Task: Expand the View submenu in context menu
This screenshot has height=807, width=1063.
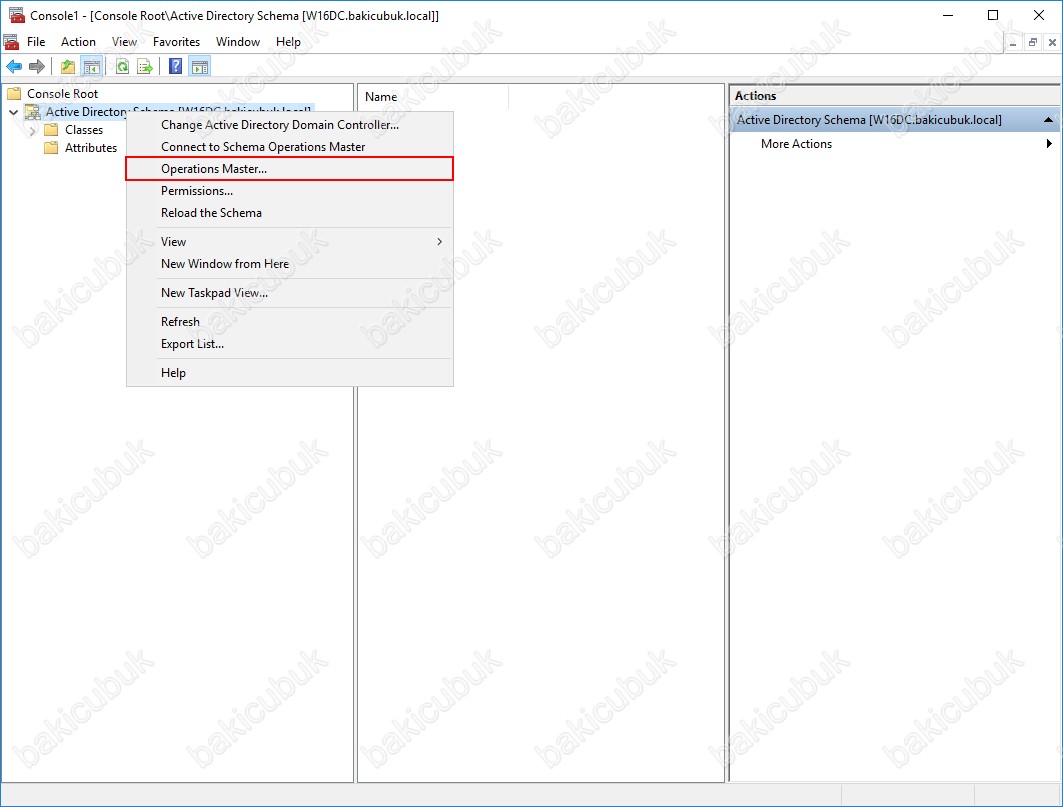Action: coord(289,241)
